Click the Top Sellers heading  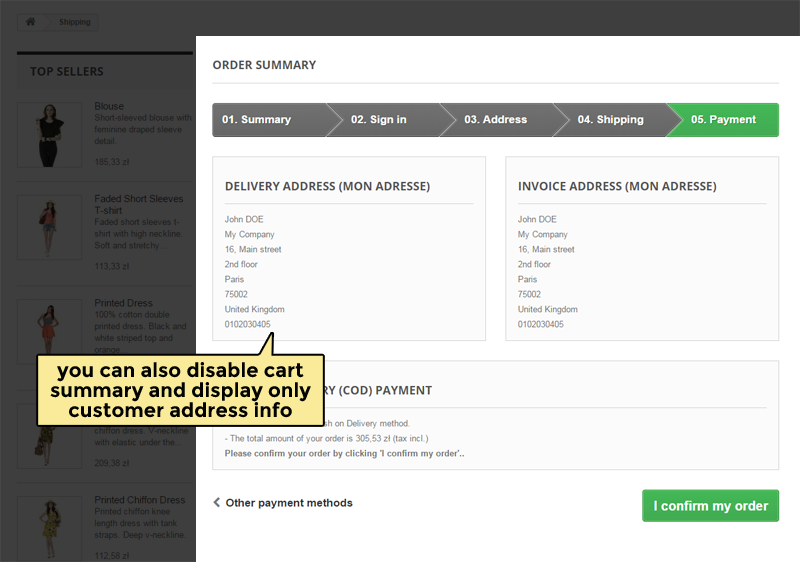[x=67, y=72]
